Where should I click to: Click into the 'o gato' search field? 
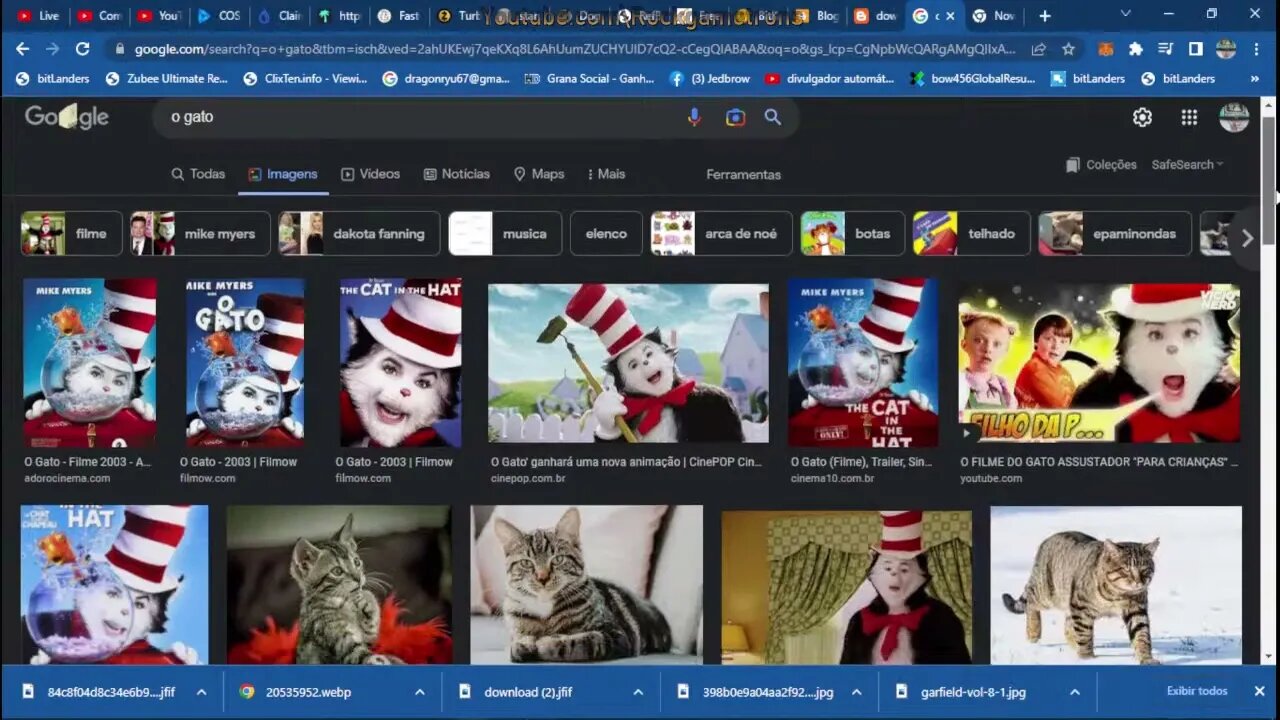(420, 117)
